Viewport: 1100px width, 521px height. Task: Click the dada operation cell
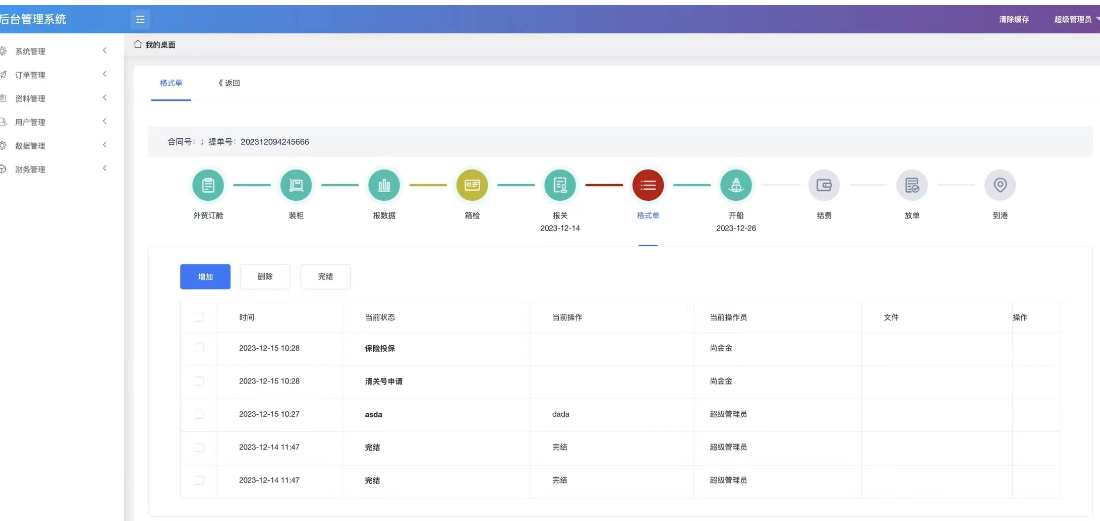[x=561, y=414]
